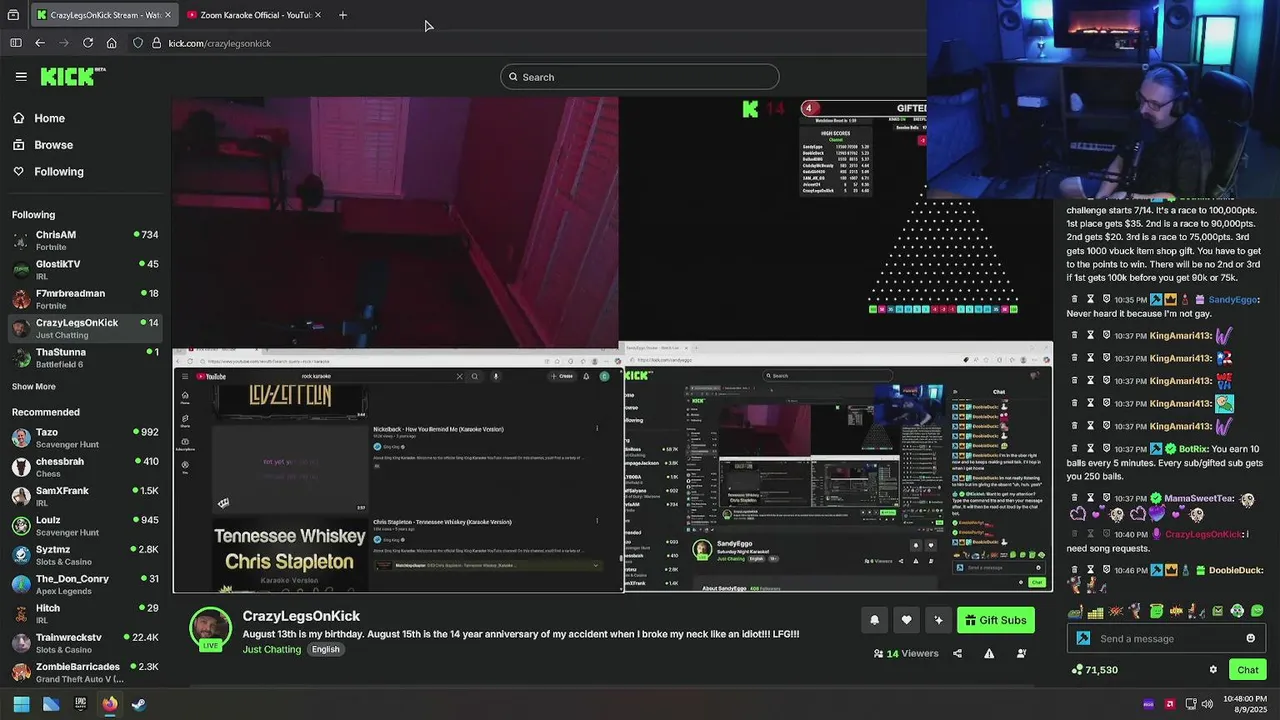
Task: Select the CrazyLegsOnKick Stream tab
Action: click(103, 15)
